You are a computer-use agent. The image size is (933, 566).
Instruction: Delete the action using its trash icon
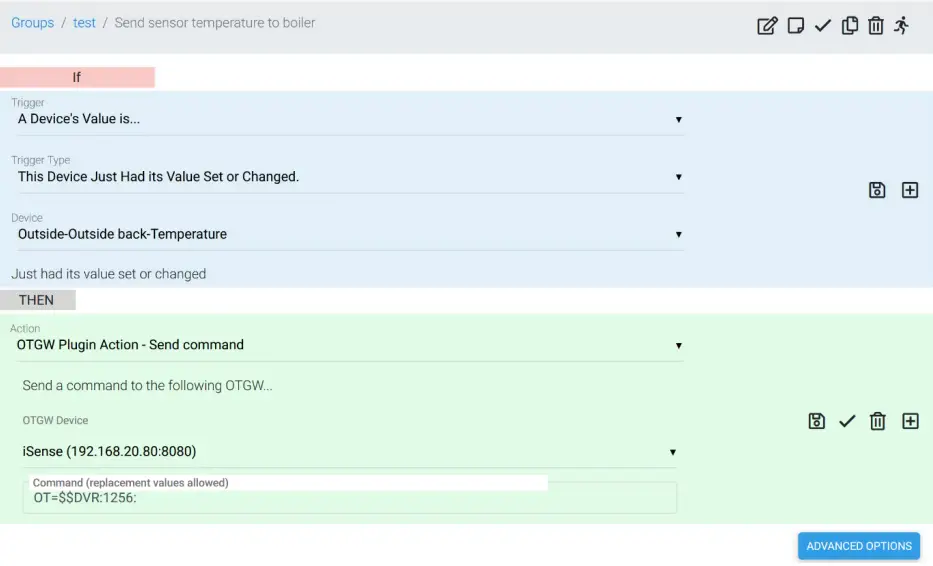tap(878, 421)
